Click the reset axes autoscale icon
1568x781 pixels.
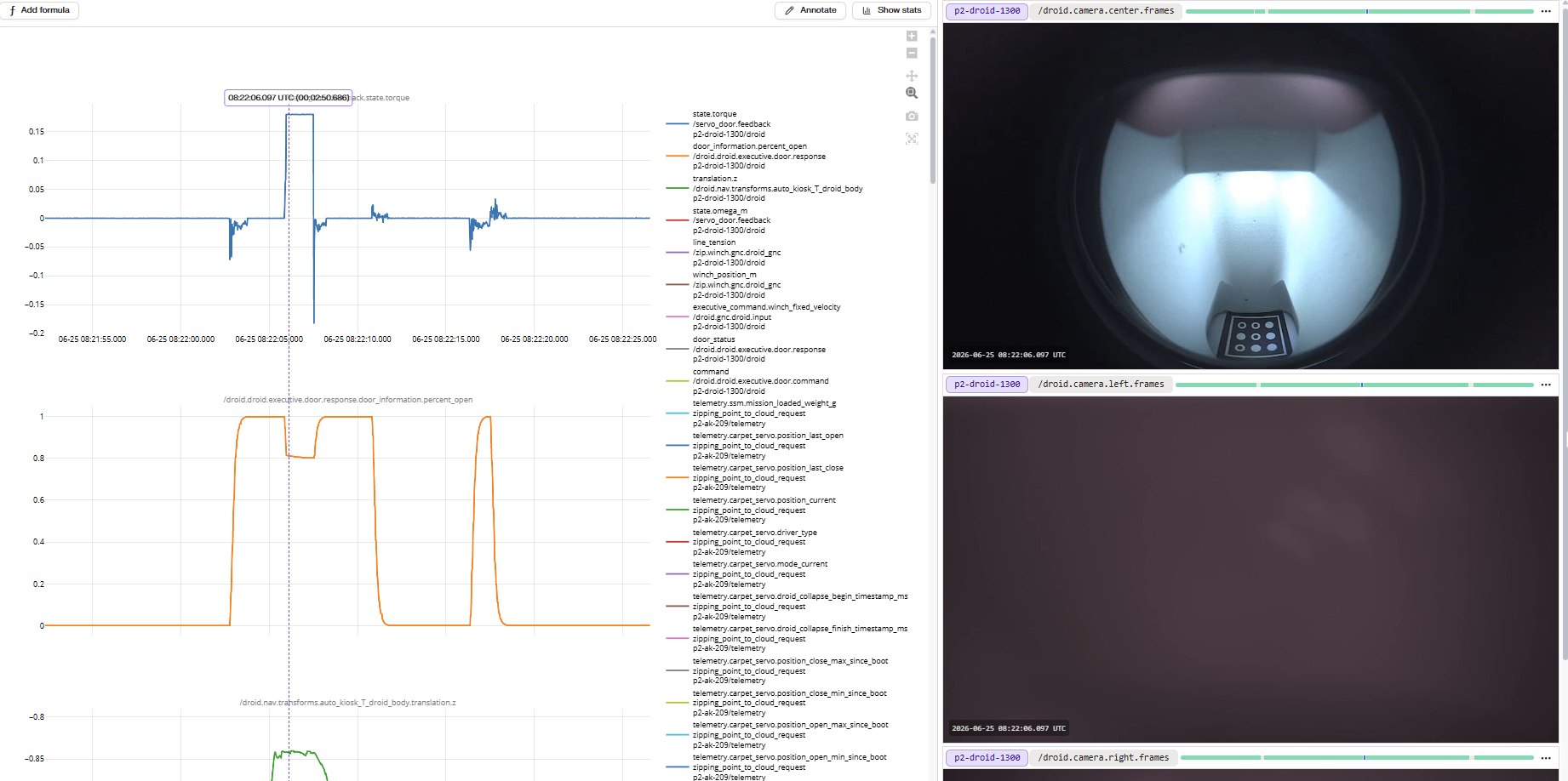912,139
